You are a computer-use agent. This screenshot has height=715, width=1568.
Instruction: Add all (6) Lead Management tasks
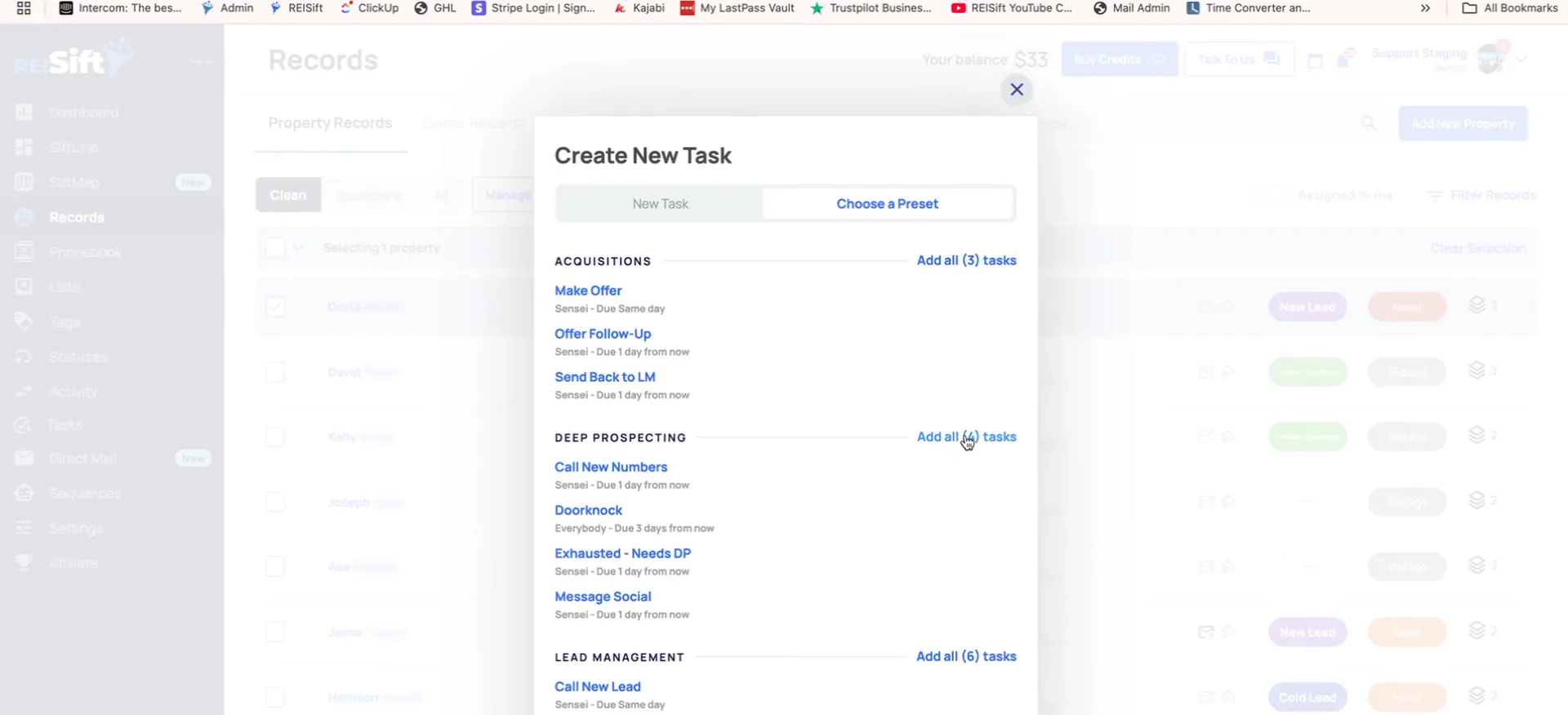coord(966,656)
